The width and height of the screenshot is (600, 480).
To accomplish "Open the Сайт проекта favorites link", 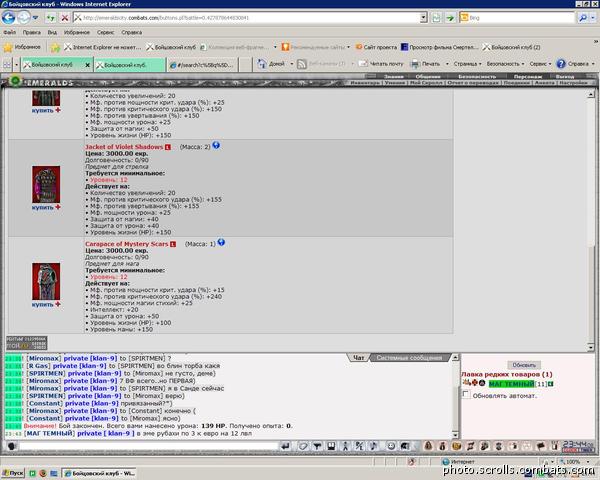I will (x=376, y=47).
